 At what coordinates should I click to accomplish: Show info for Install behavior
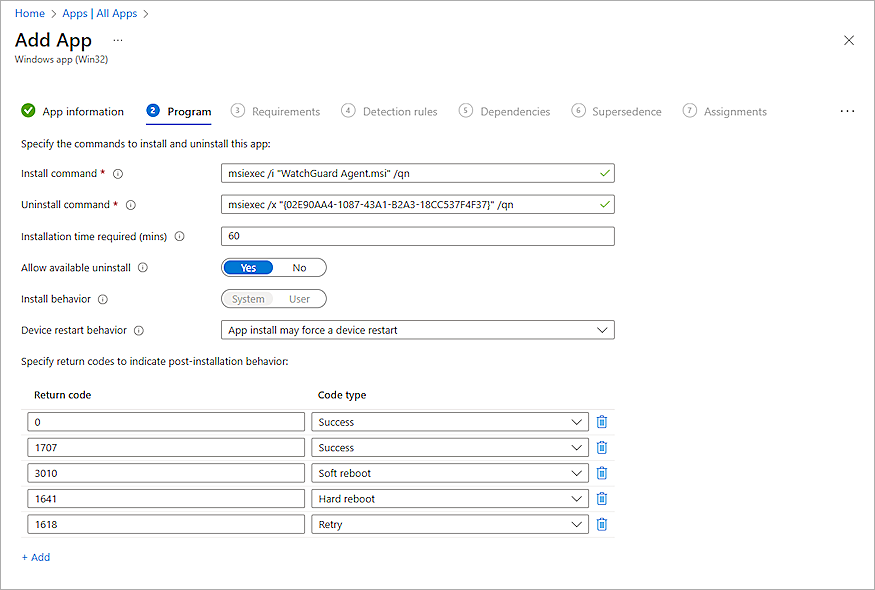point(103,300)
